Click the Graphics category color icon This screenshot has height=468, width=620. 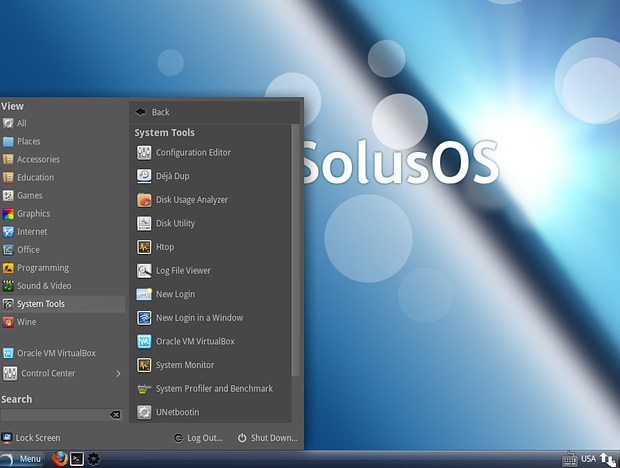[x=8, y=214]
